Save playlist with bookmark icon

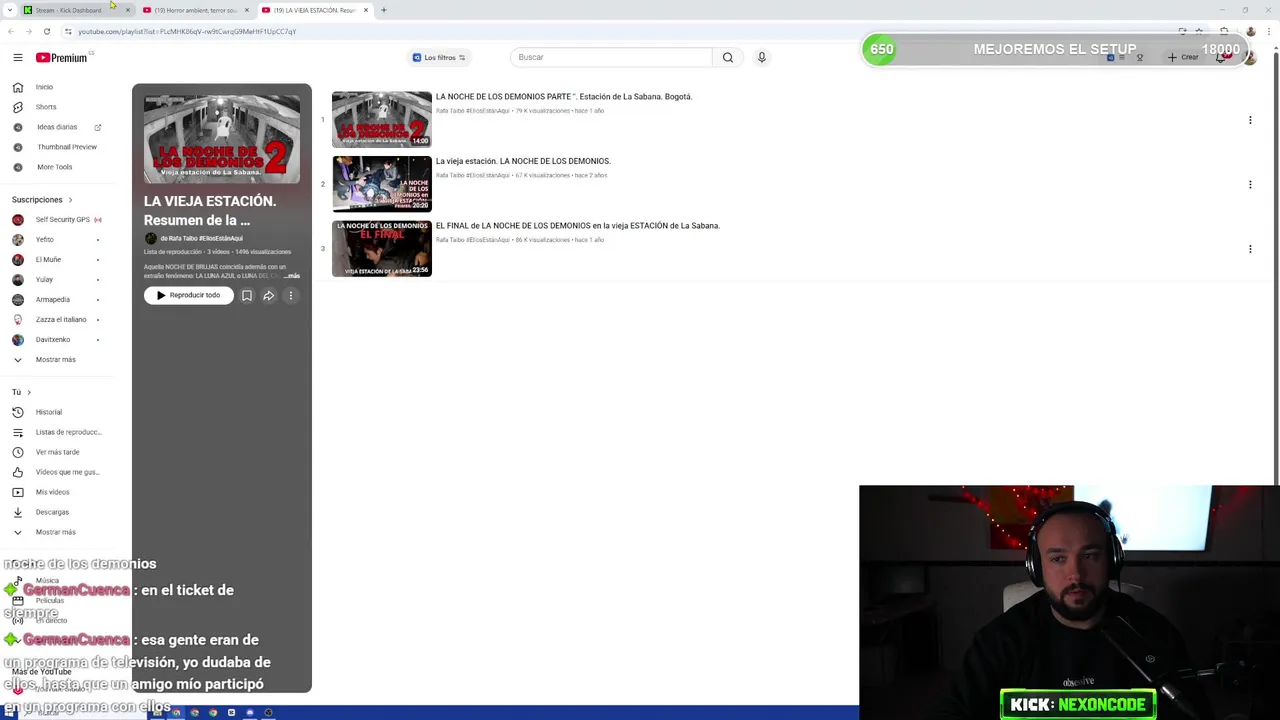(x=247, y=295)
